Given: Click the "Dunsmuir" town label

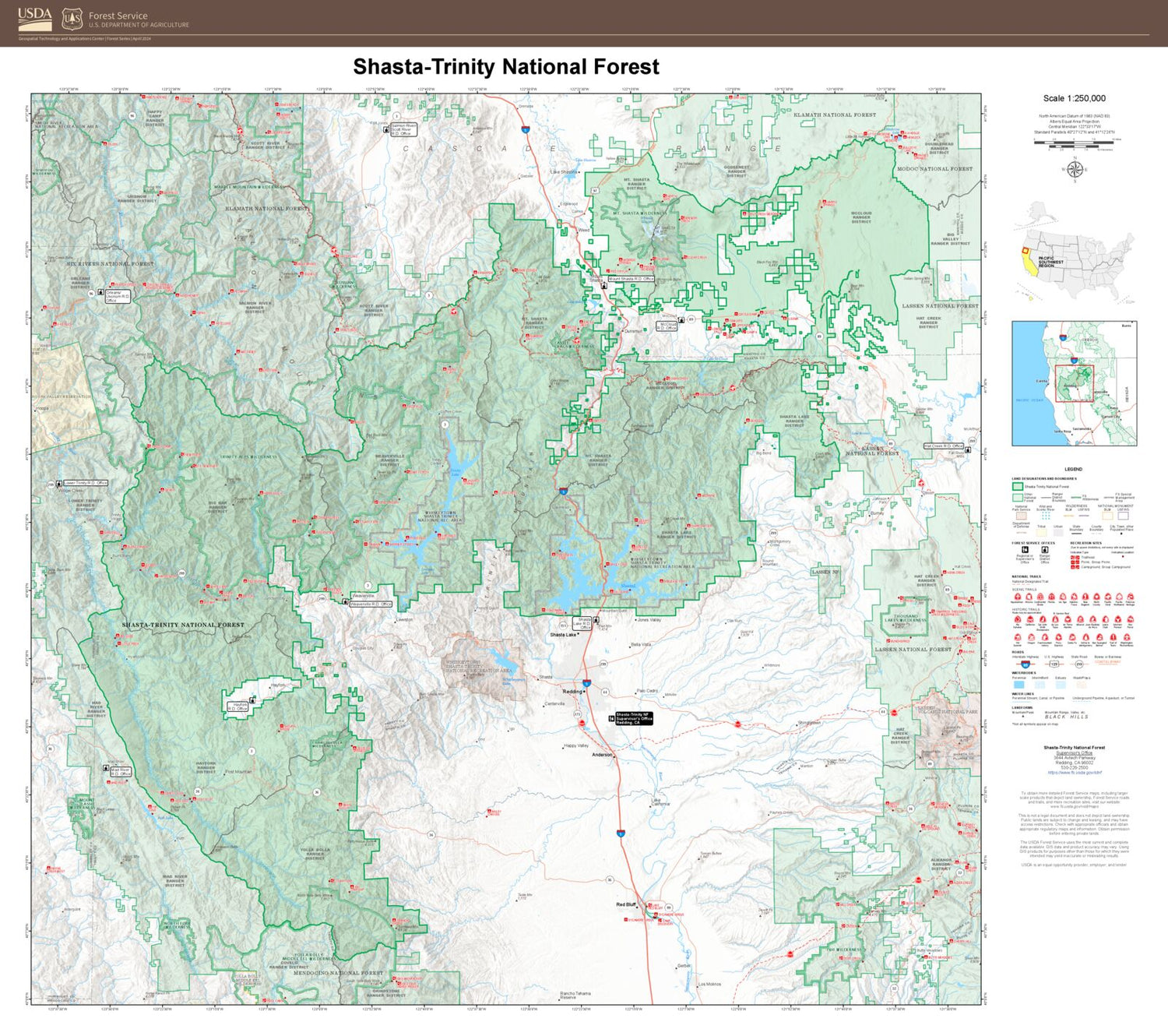Looking at the screenshot, I should click(x=634, y=331).
